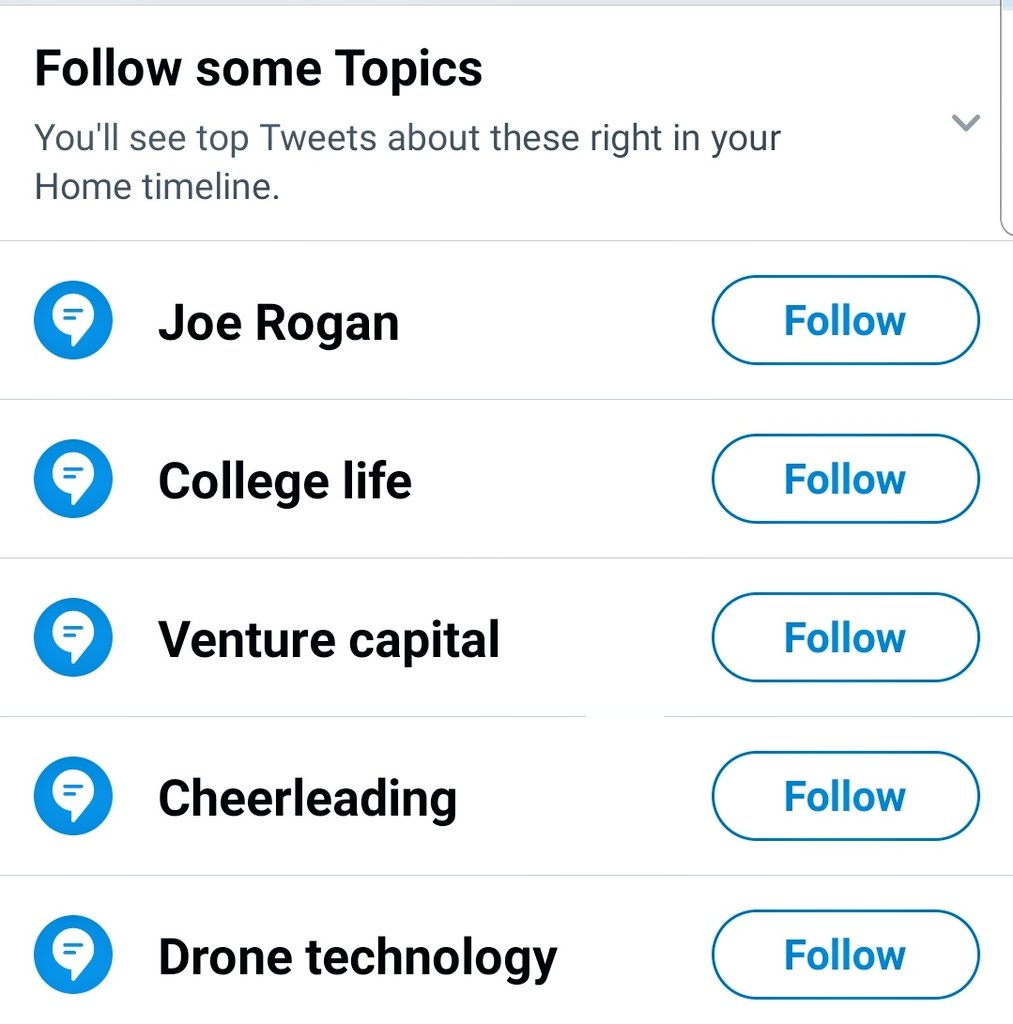Click the scrollbar at the right edge

click(x=1006, y=120)
